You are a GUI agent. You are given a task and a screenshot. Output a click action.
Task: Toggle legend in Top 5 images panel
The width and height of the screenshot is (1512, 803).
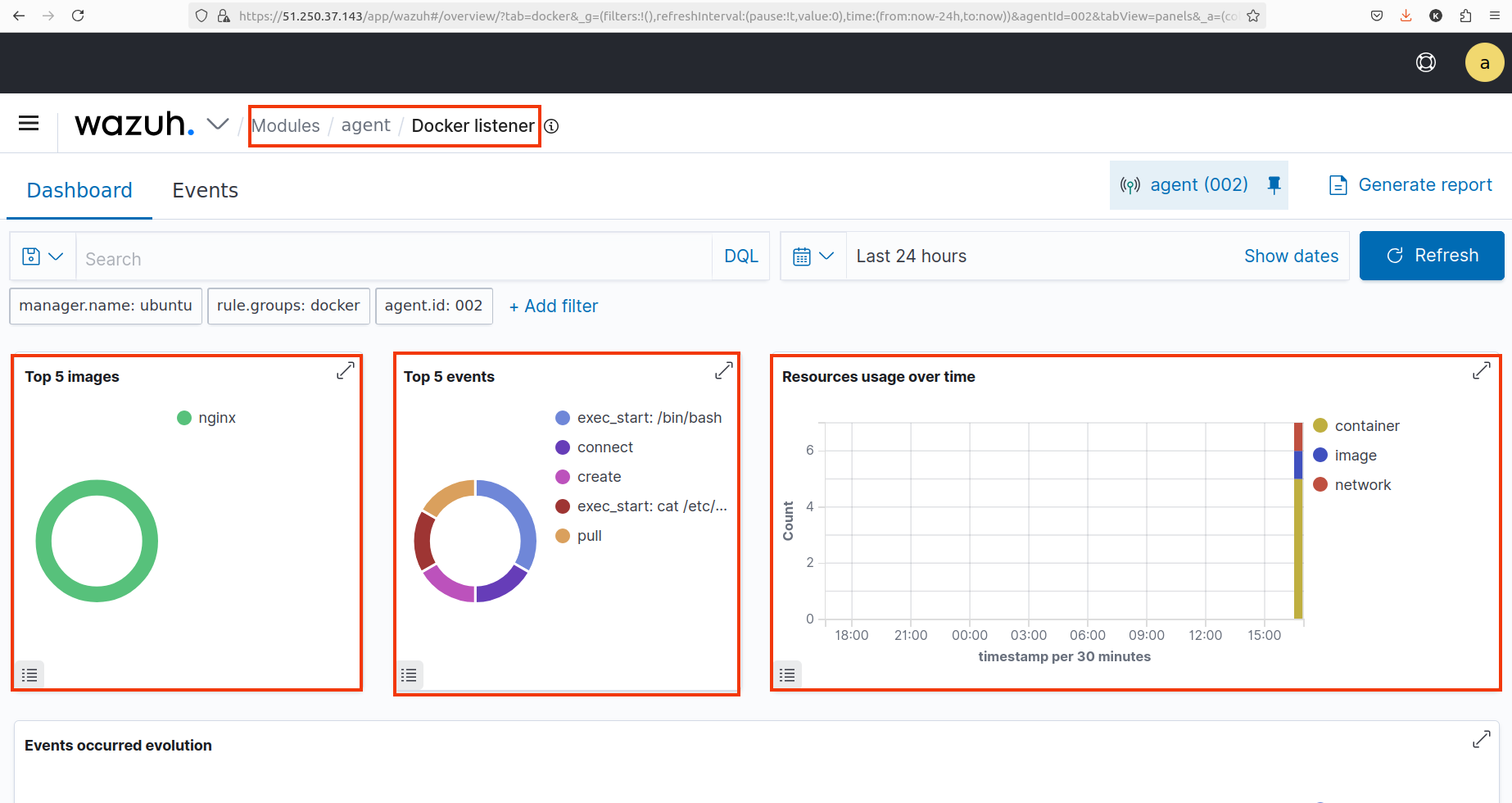coord(29,675)
